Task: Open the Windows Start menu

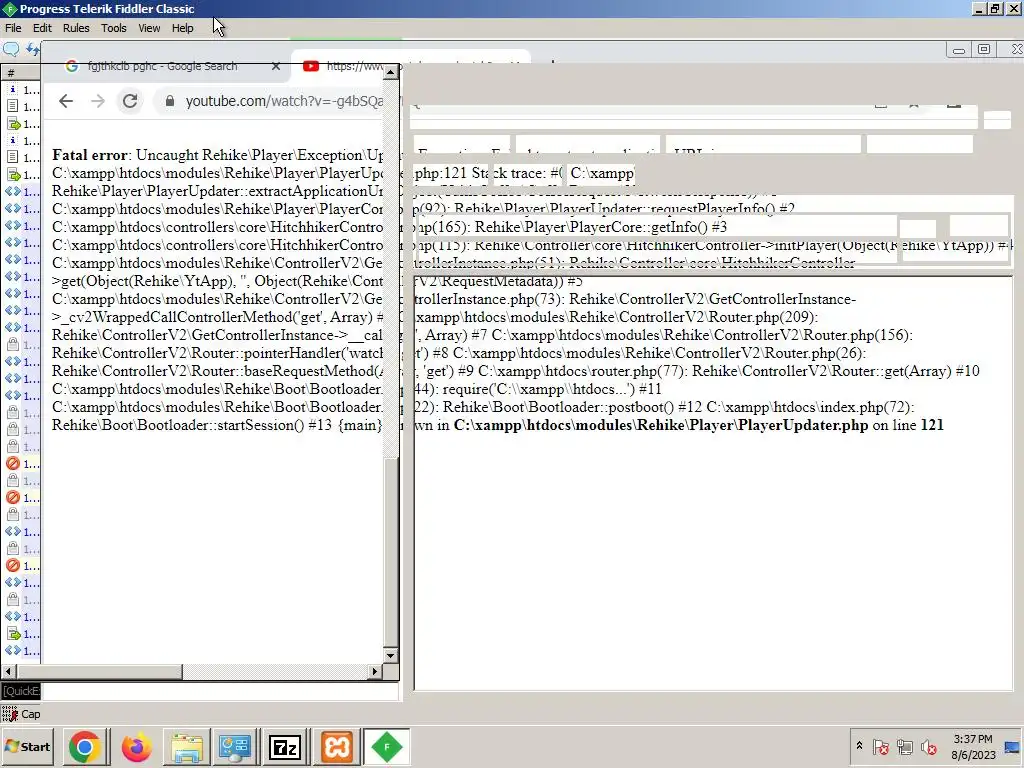Action: [x=28, y=746]
